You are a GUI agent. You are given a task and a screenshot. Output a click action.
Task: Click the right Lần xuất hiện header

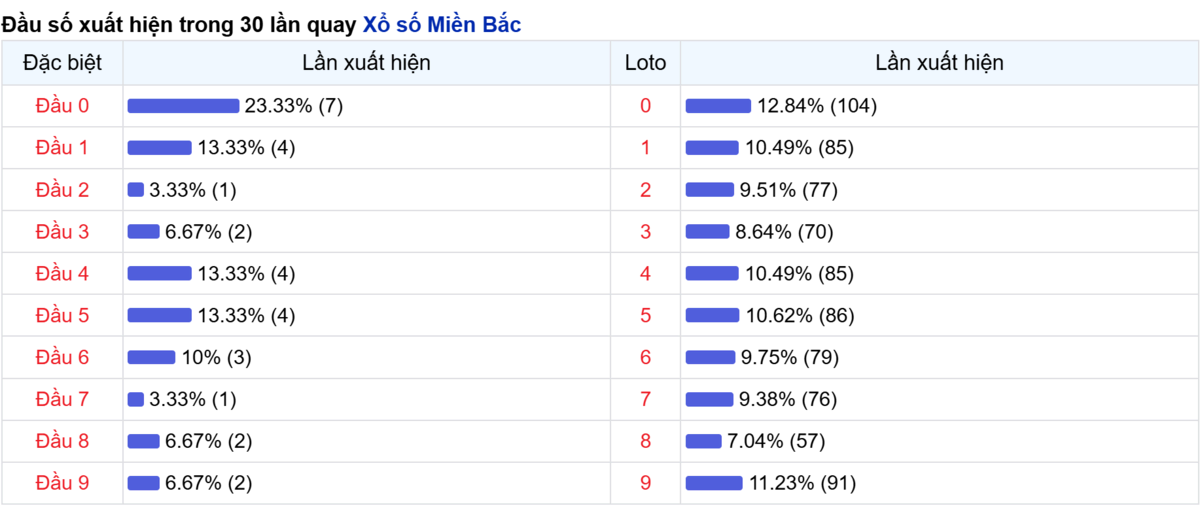939,63
